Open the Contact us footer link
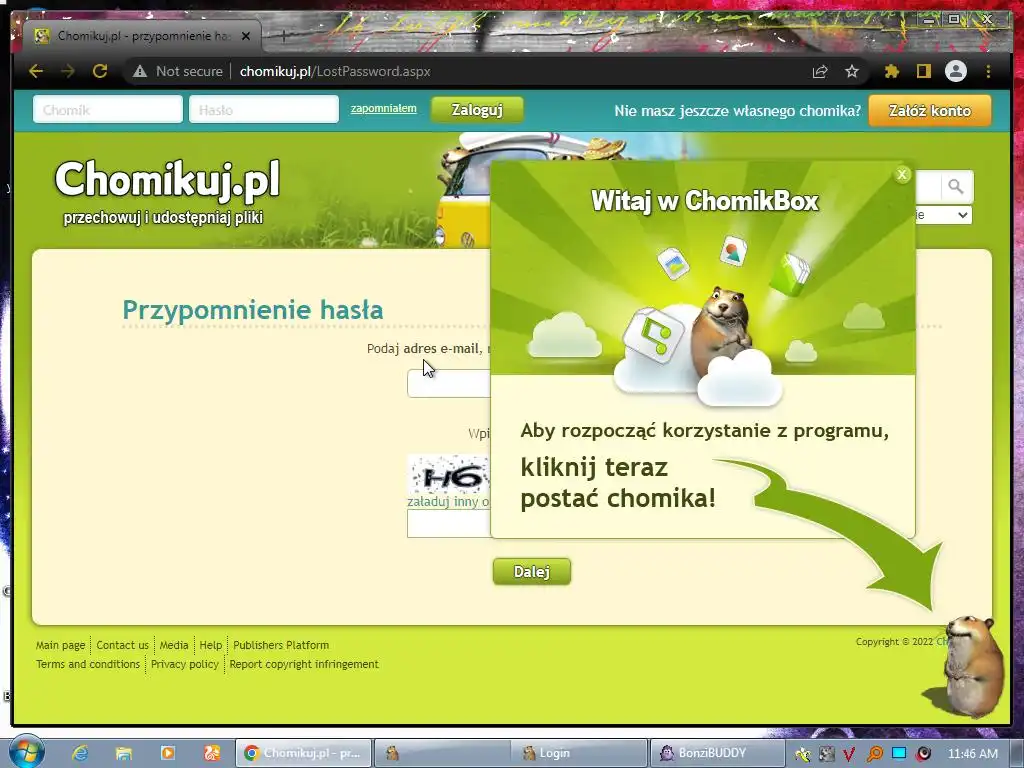 [123, 645]
